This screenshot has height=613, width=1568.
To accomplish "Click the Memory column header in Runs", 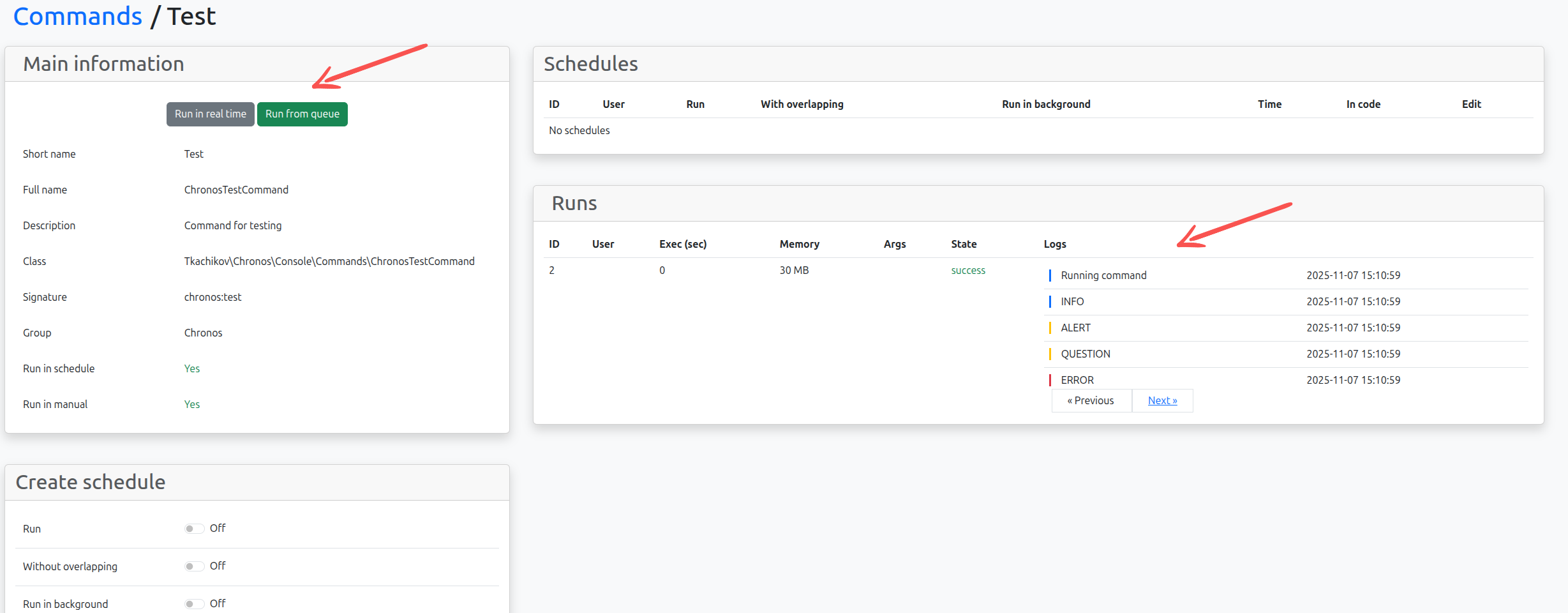I will coord(799,245).
